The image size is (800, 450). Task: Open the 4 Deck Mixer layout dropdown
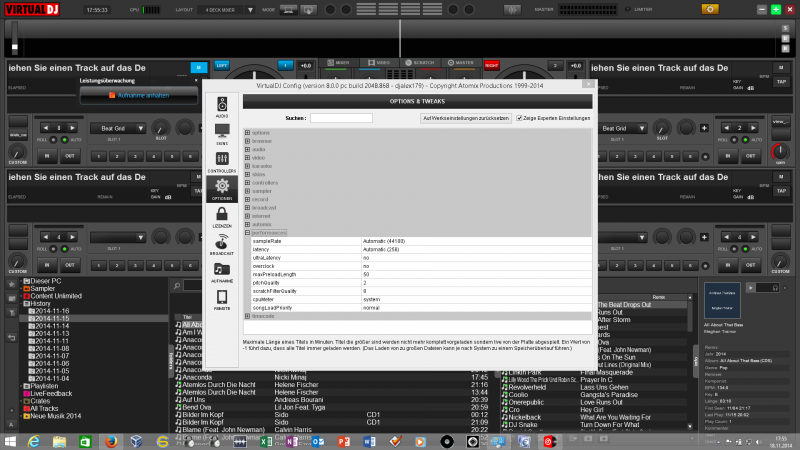(x=250, y=10)
